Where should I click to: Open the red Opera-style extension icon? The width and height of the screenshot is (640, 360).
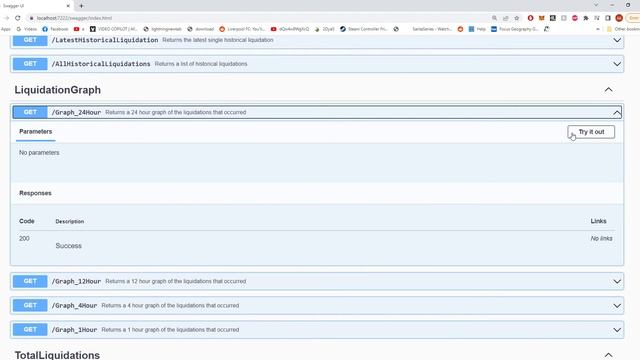530,18
